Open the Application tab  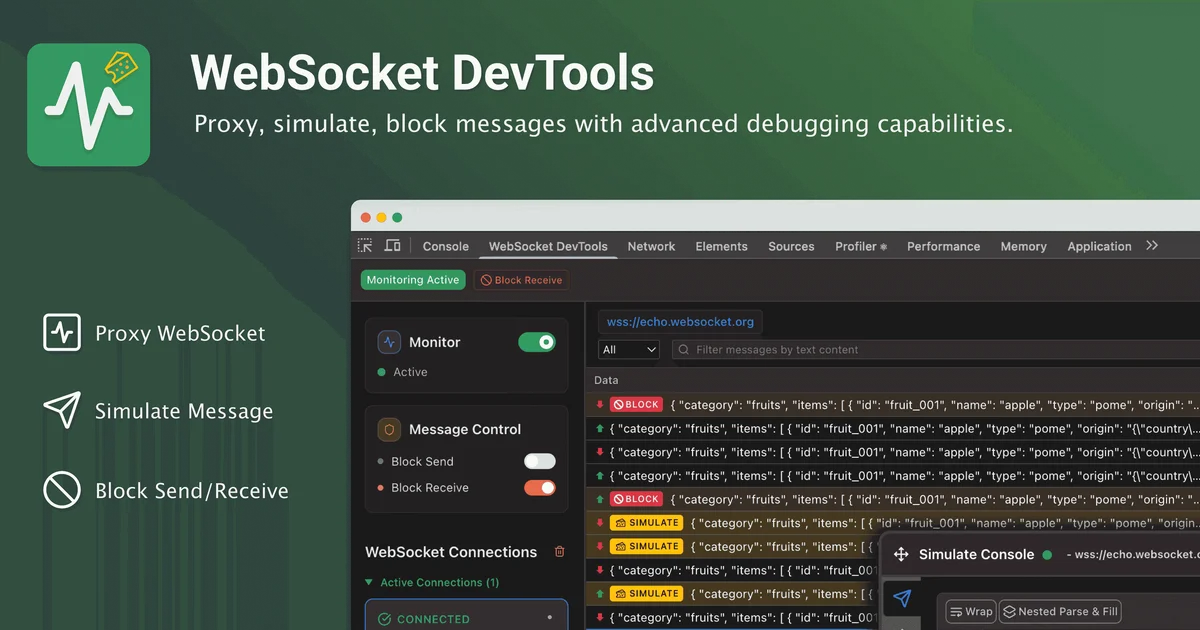(1099, 246)
